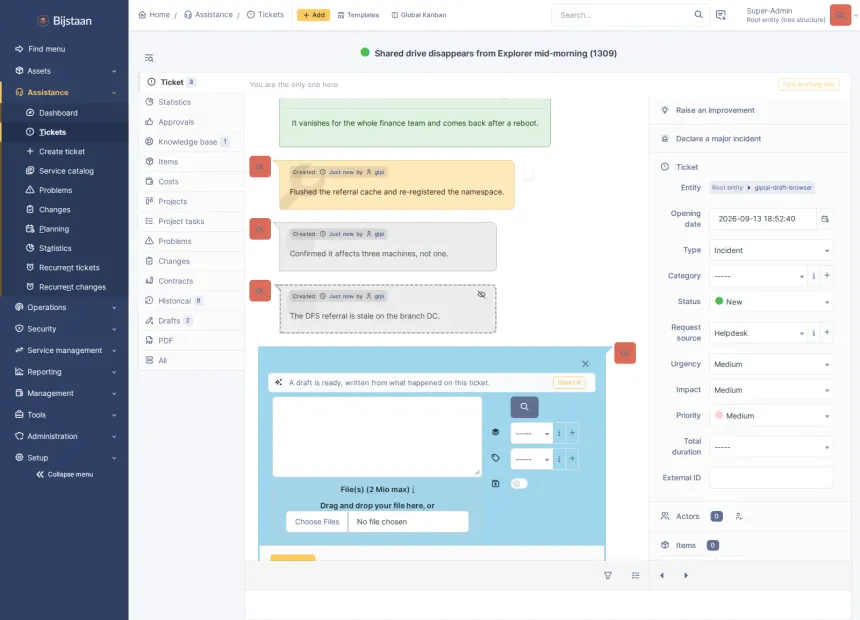Go to next ticket with right arrow
The height and width of the screenshot is (620, 860).
click(x=686, y=576)
